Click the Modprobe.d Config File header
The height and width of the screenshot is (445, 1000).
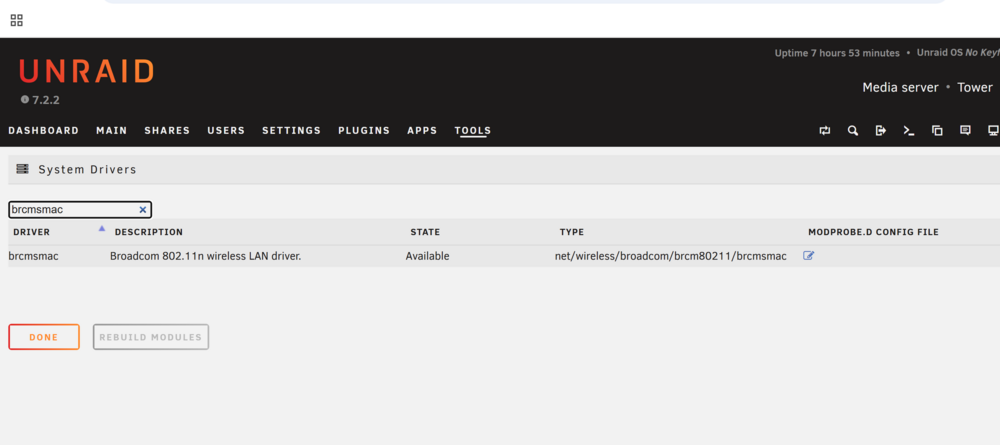coord(873,232)
